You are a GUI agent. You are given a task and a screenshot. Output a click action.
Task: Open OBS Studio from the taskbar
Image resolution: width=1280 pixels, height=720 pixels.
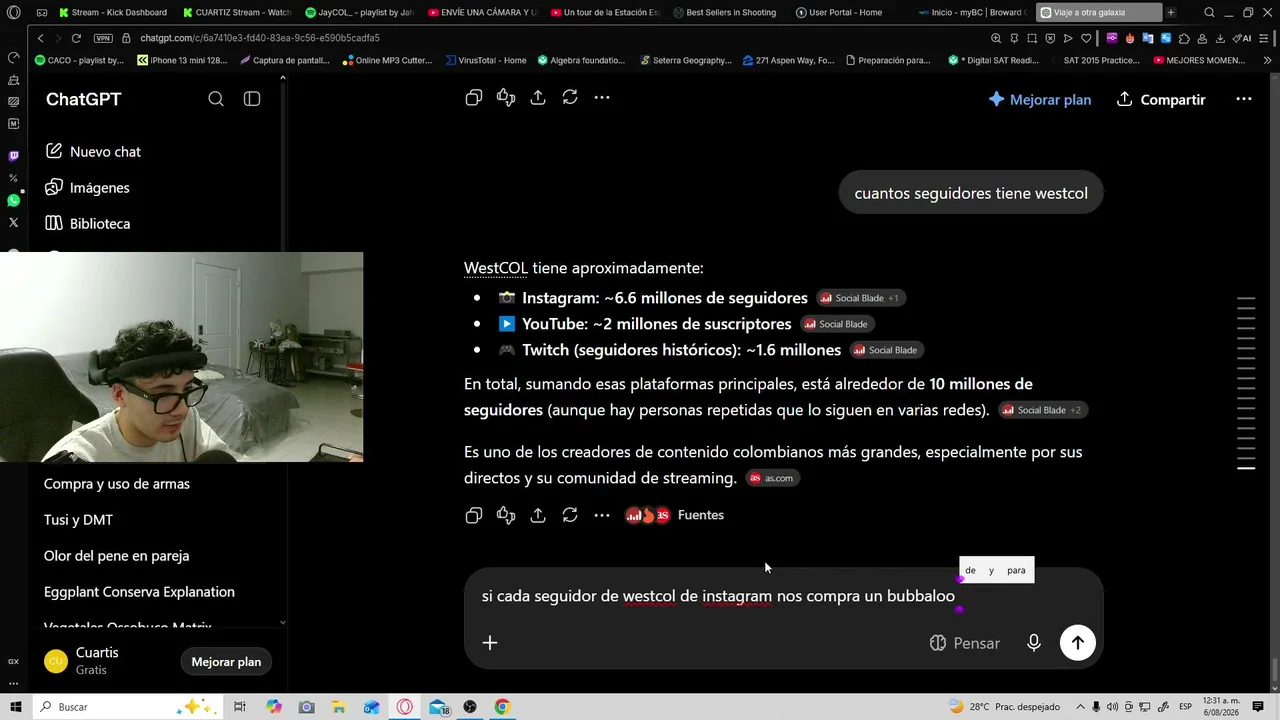click(x=470, y=707)
